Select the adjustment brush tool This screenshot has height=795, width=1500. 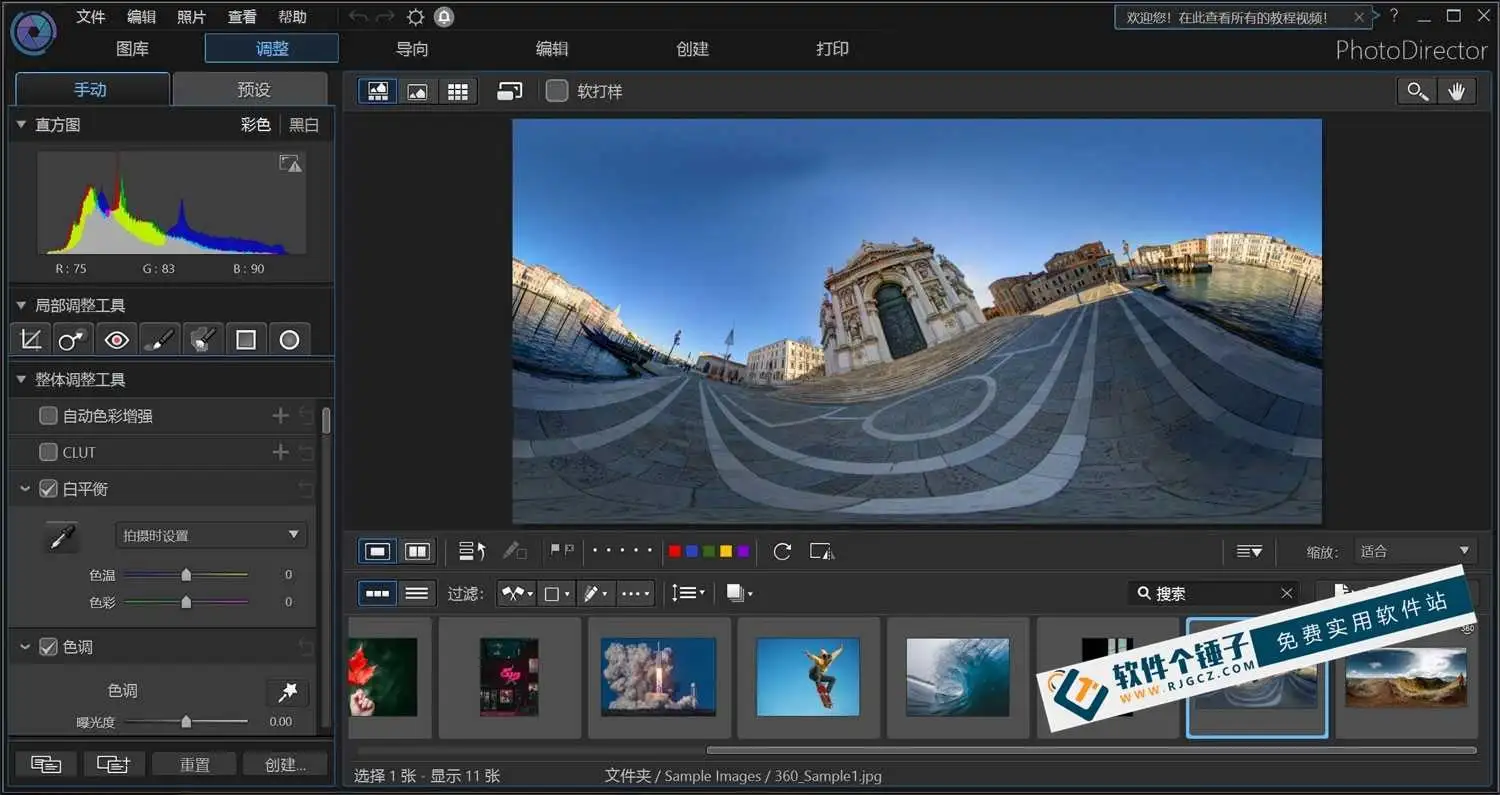pos(160,338)
